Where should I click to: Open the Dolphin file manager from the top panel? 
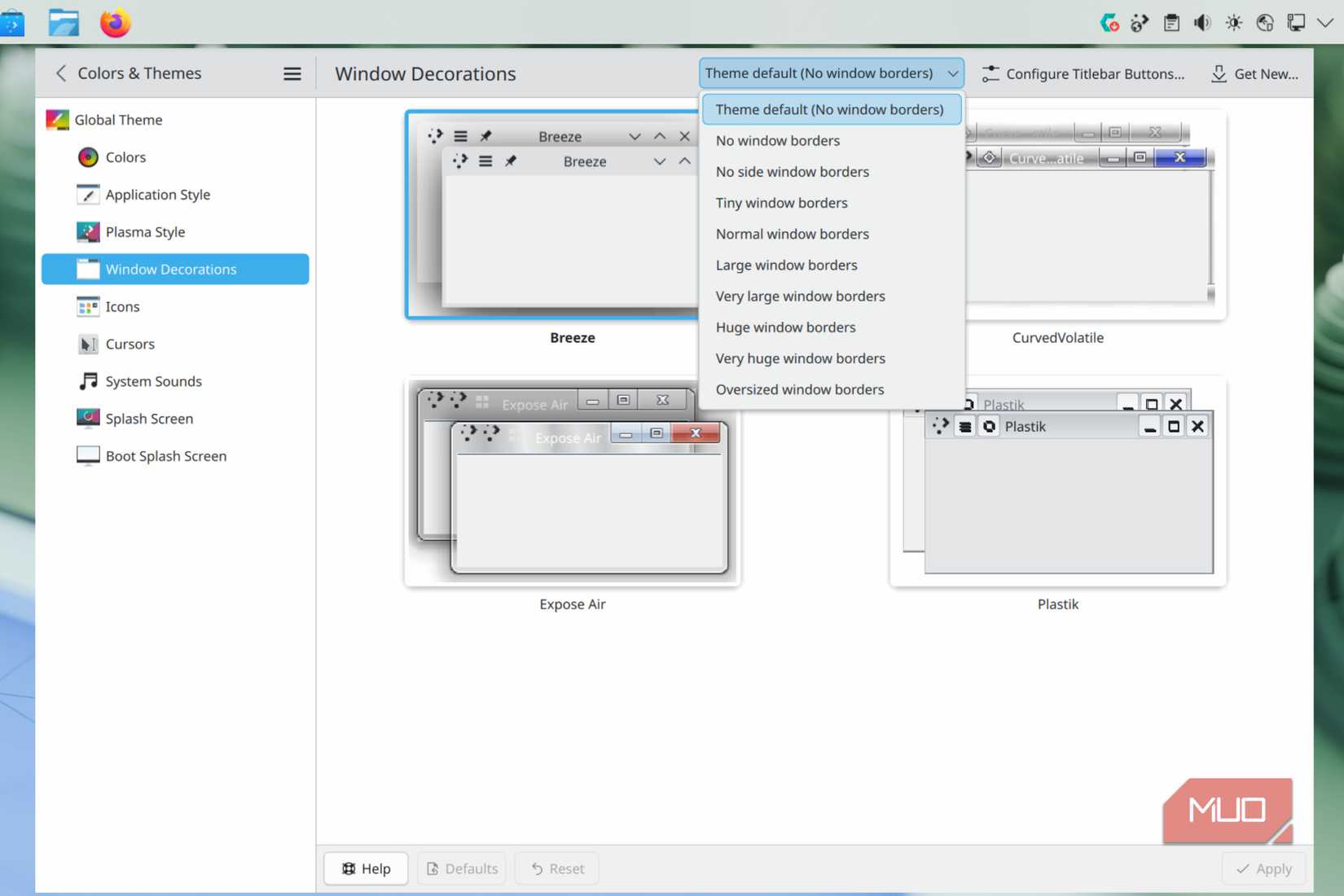pos(64,23)
